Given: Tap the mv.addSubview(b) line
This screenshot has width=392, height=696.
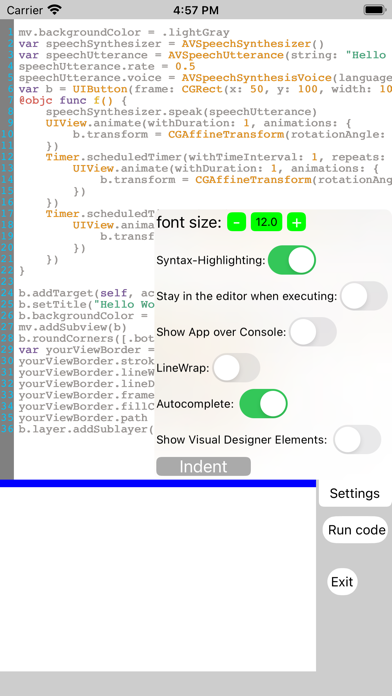Looking at the screenshot, I should tap(73, 327).
